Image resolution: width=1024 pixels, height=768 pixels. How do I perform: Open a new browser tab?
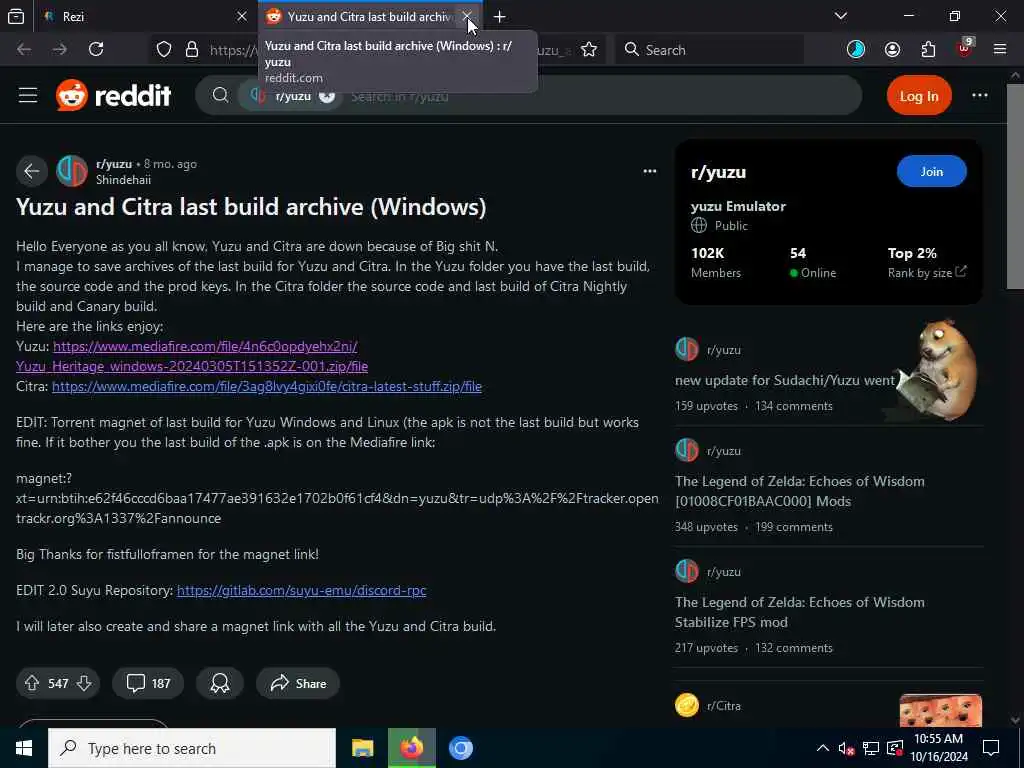click(x=500, y=16)
